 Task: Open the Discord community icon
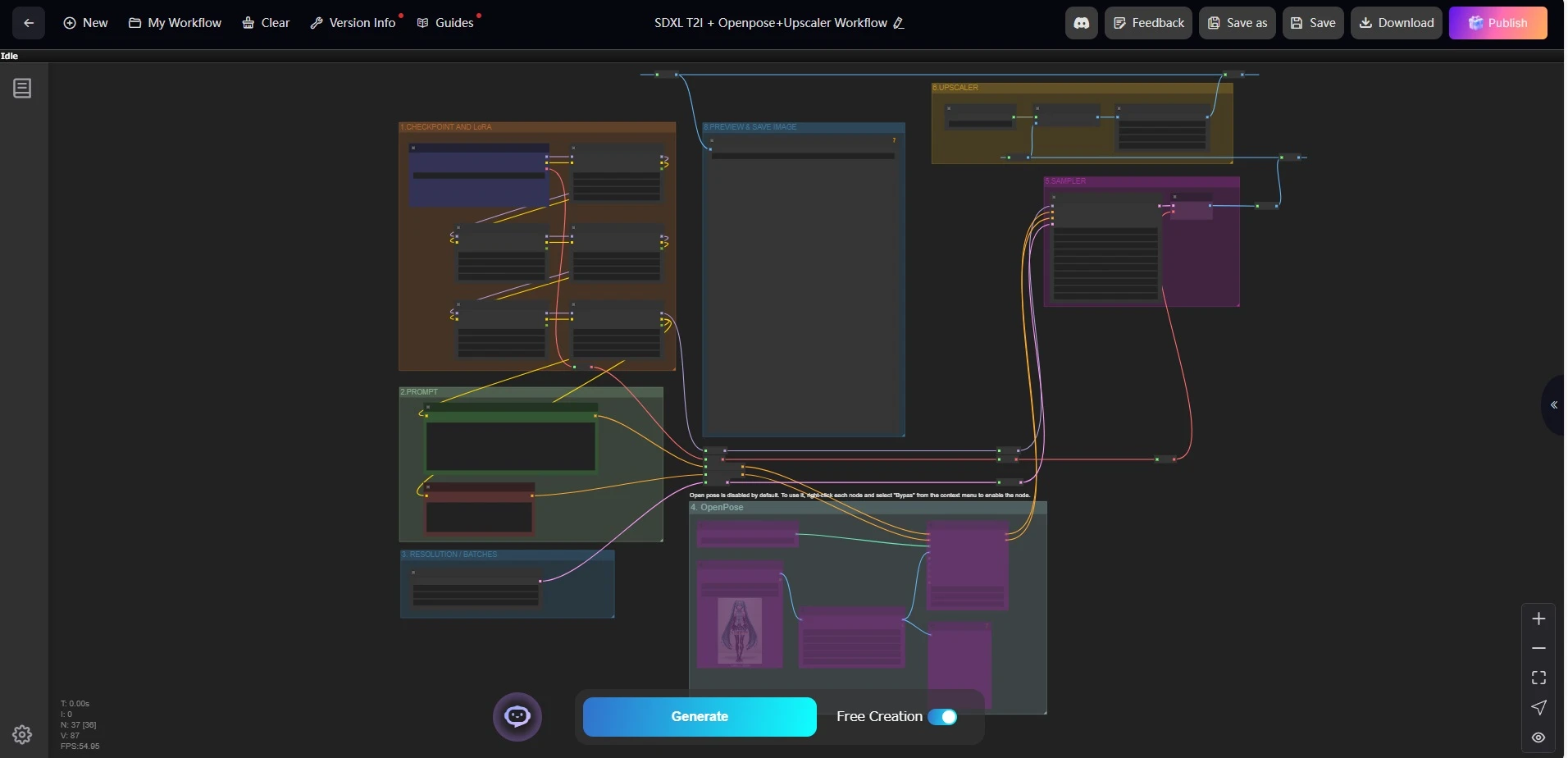(1081, 23)
